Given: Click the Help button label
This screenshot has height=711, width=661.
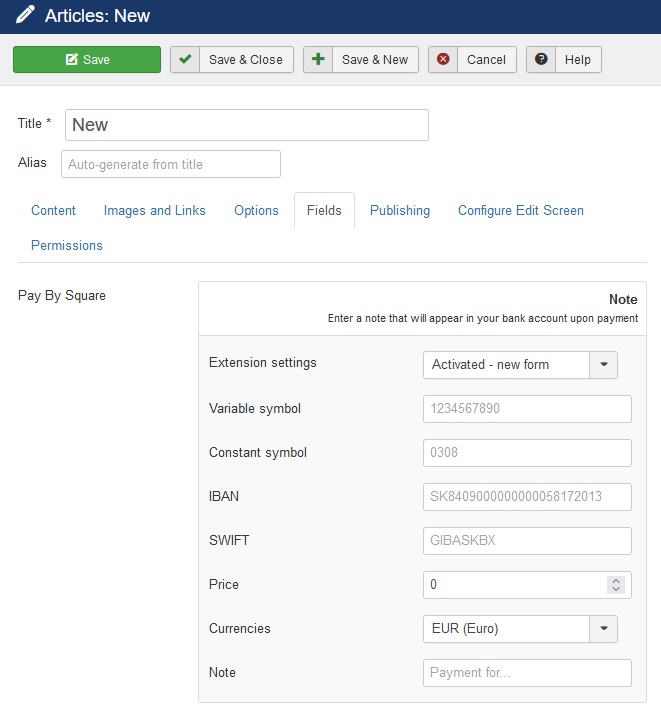Looking at the screenshot, I should pos(578,59).
